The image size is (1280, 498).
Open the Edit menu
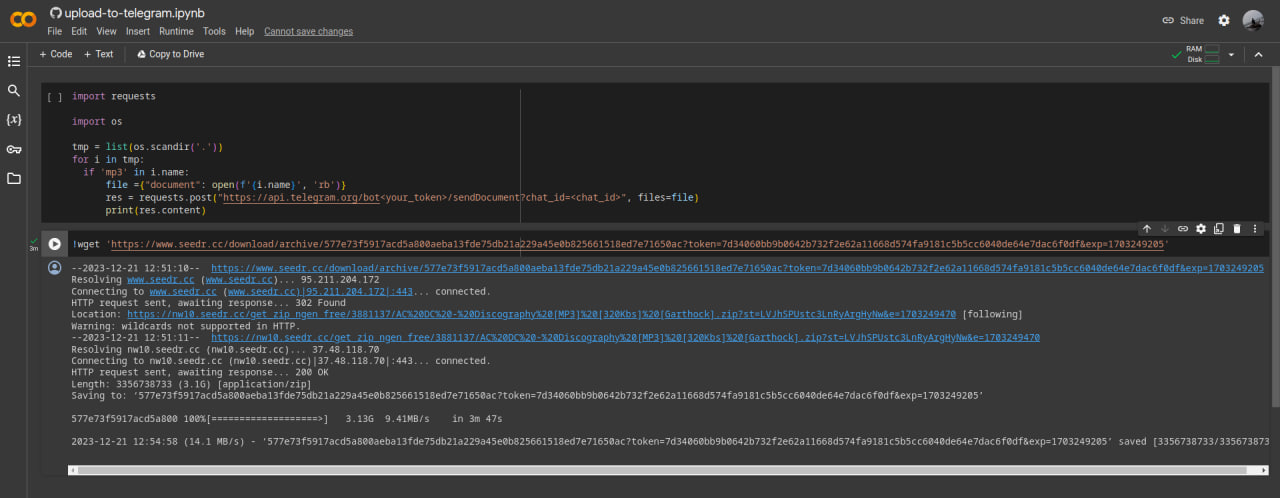(x=79, y=32)
